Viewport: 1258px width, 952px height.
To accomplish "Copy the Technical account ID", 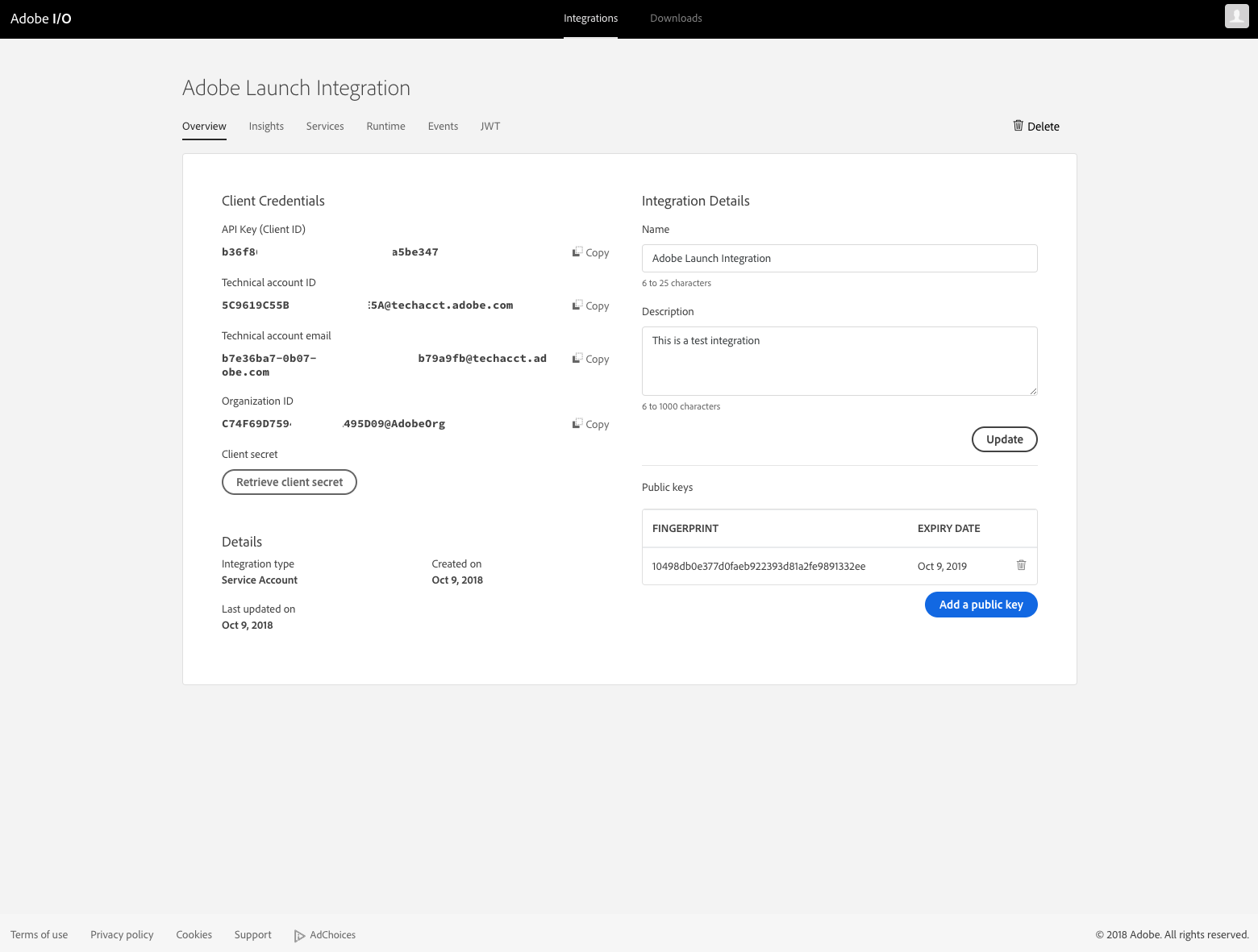I will (x=590, y=305).
